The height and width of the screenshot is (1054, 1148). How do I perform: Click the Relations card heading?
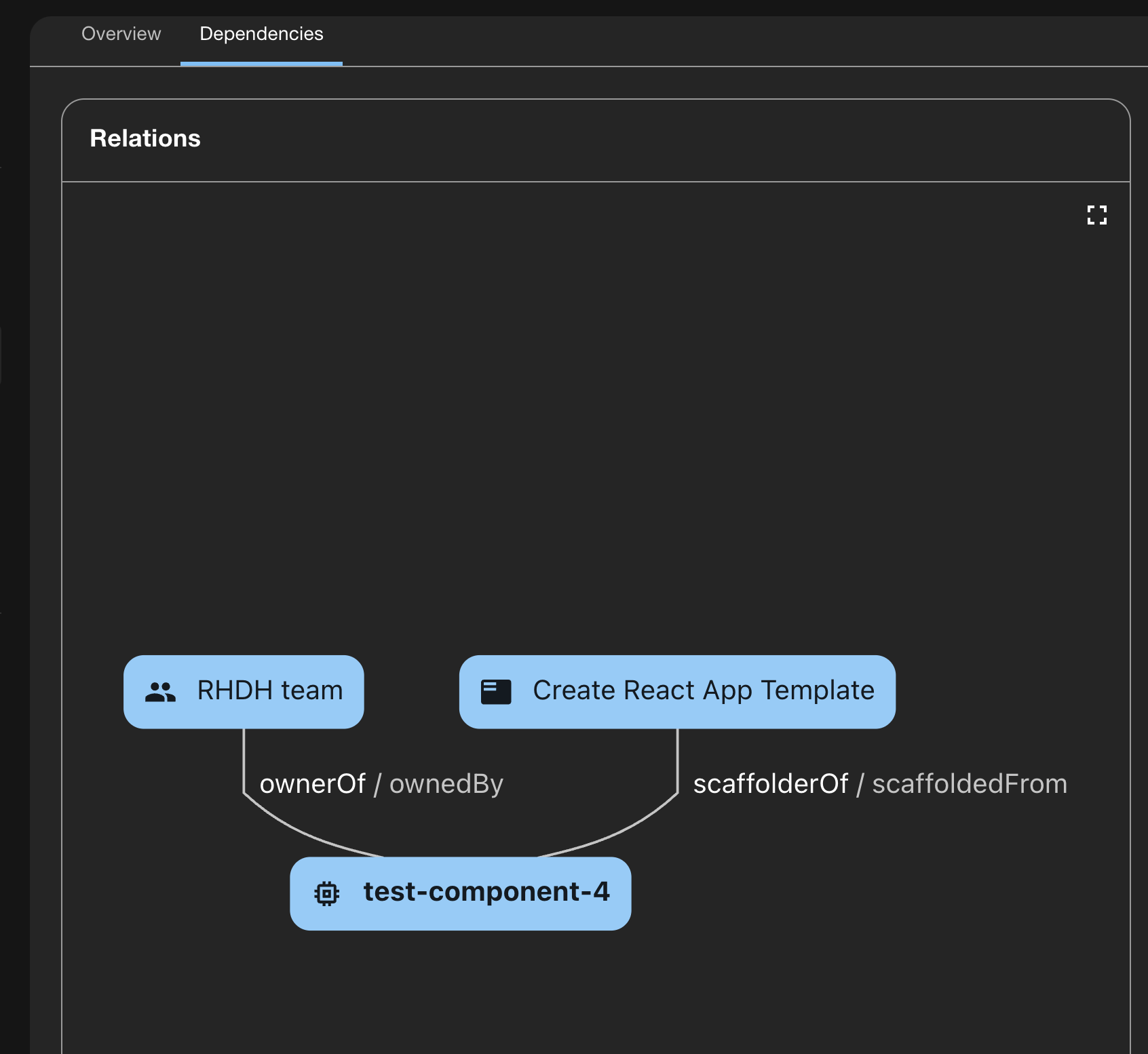145,138
